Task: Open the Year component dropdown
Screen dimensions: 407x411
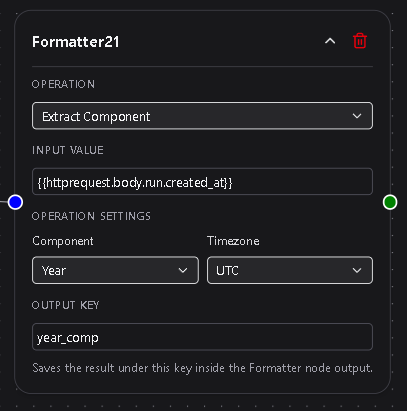Action: pyautogui.click(x=115, y=270)
